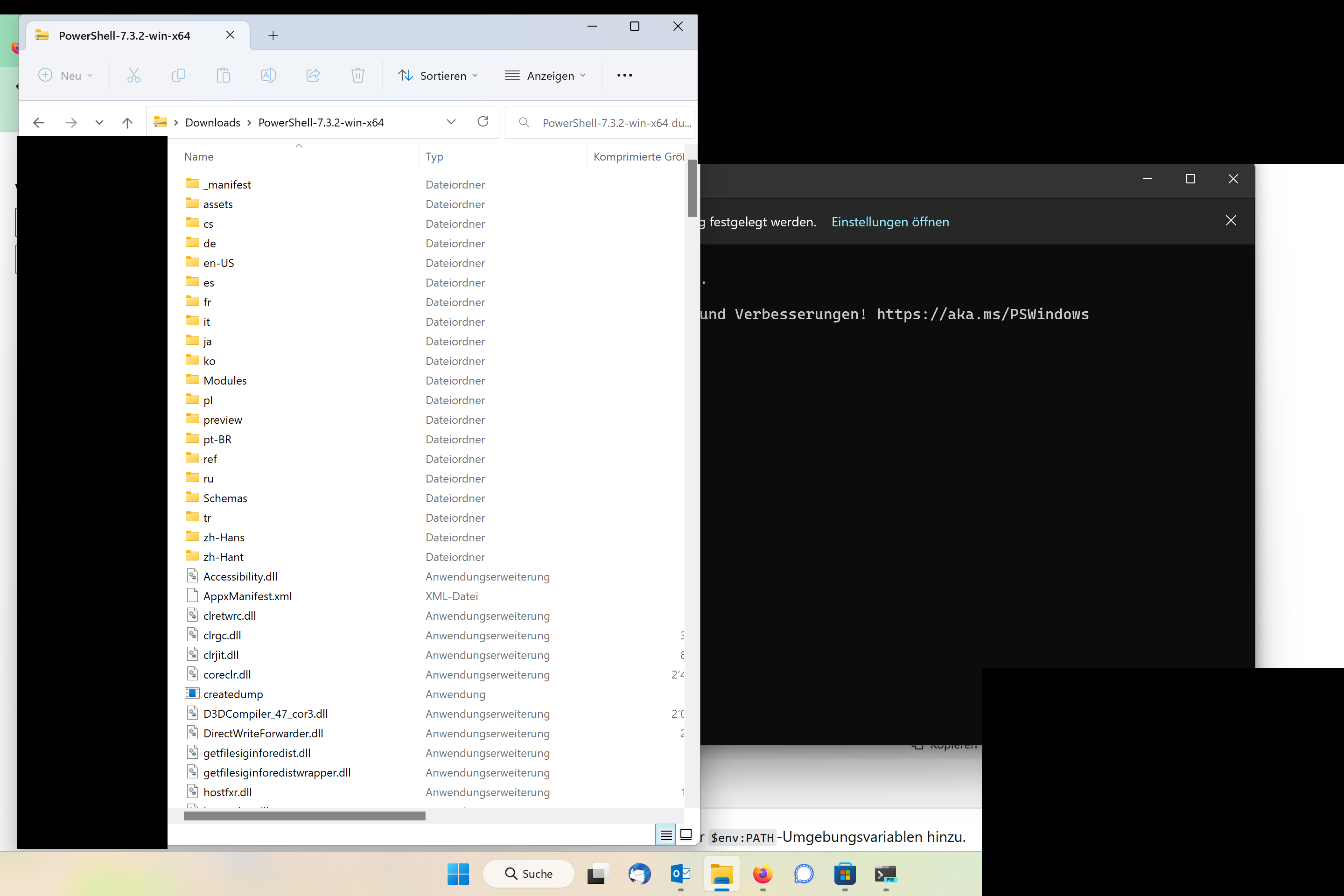Select hostfxr.dll file

[227, 792]
